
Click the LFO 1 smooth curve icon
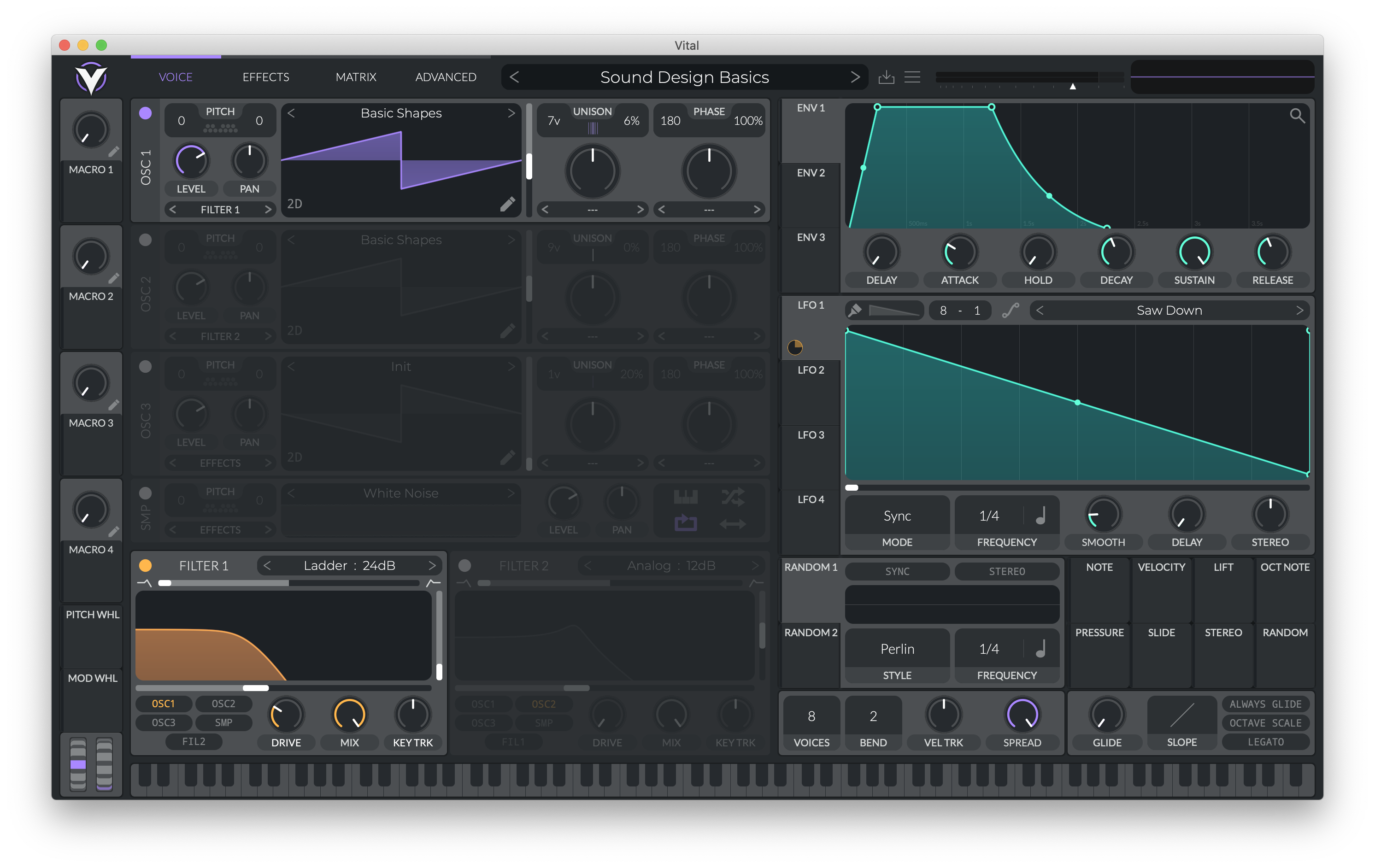pyautogui.click(x=1010, y=310)
